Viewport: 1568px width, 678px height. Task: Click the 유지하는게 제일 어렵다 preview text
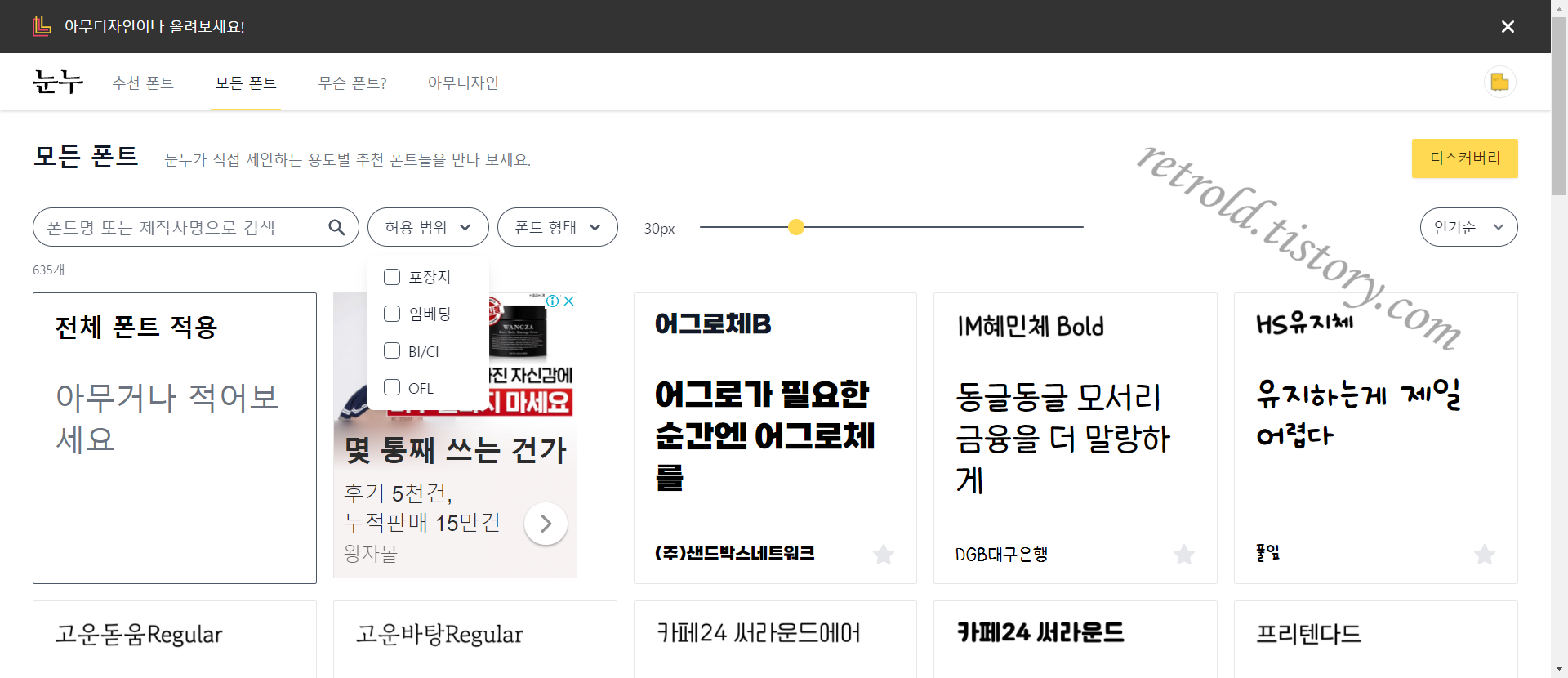pyautogui.click(x=1358, y=413)
